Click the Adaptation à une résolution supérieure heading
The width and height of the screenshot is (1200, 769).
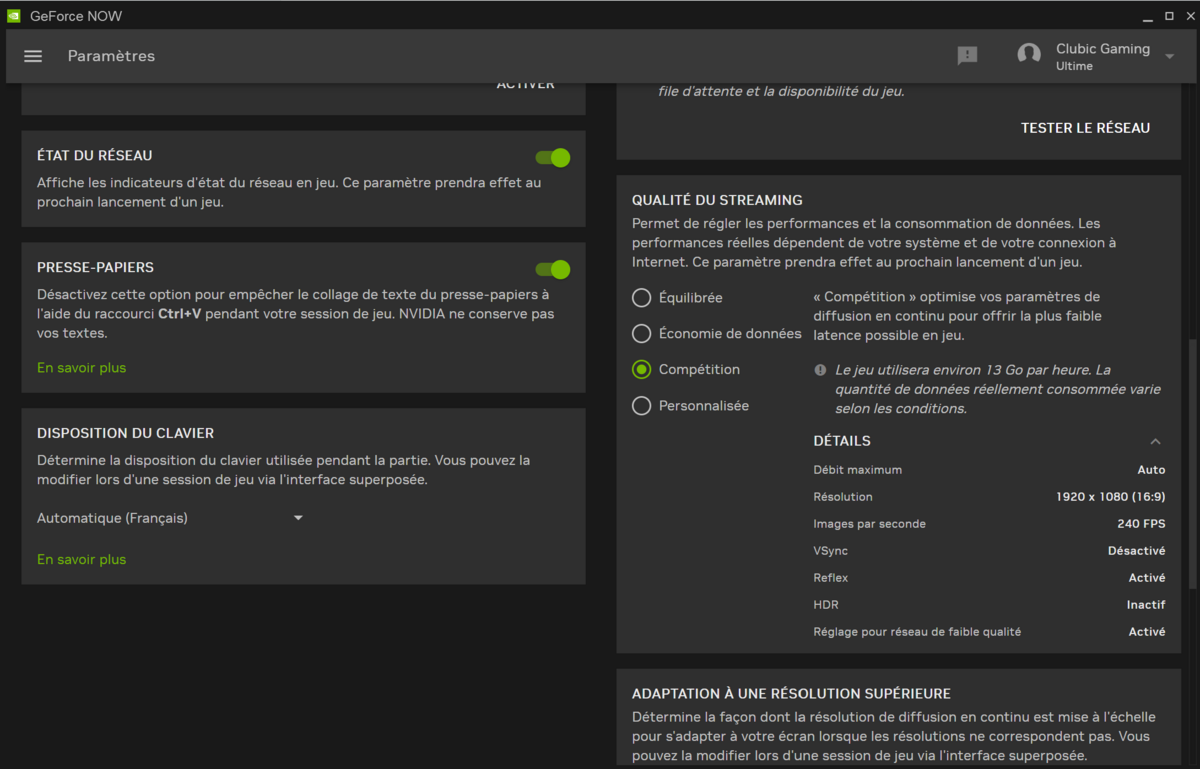click(791, 693)
